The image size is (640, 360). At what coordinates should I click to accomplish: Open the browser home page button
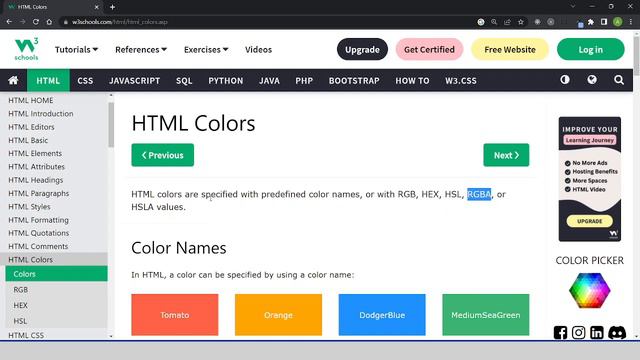click(49, 22)
